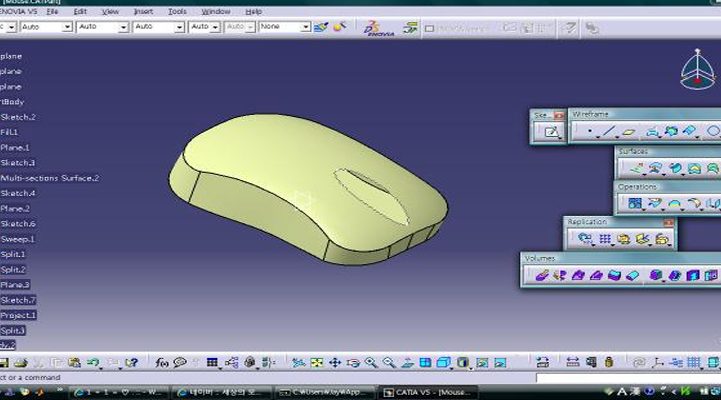Viewport: 721px width, 400px height.
Task: Select the Join icon in Operations toolbar
Action: click(x=635, y=203)
